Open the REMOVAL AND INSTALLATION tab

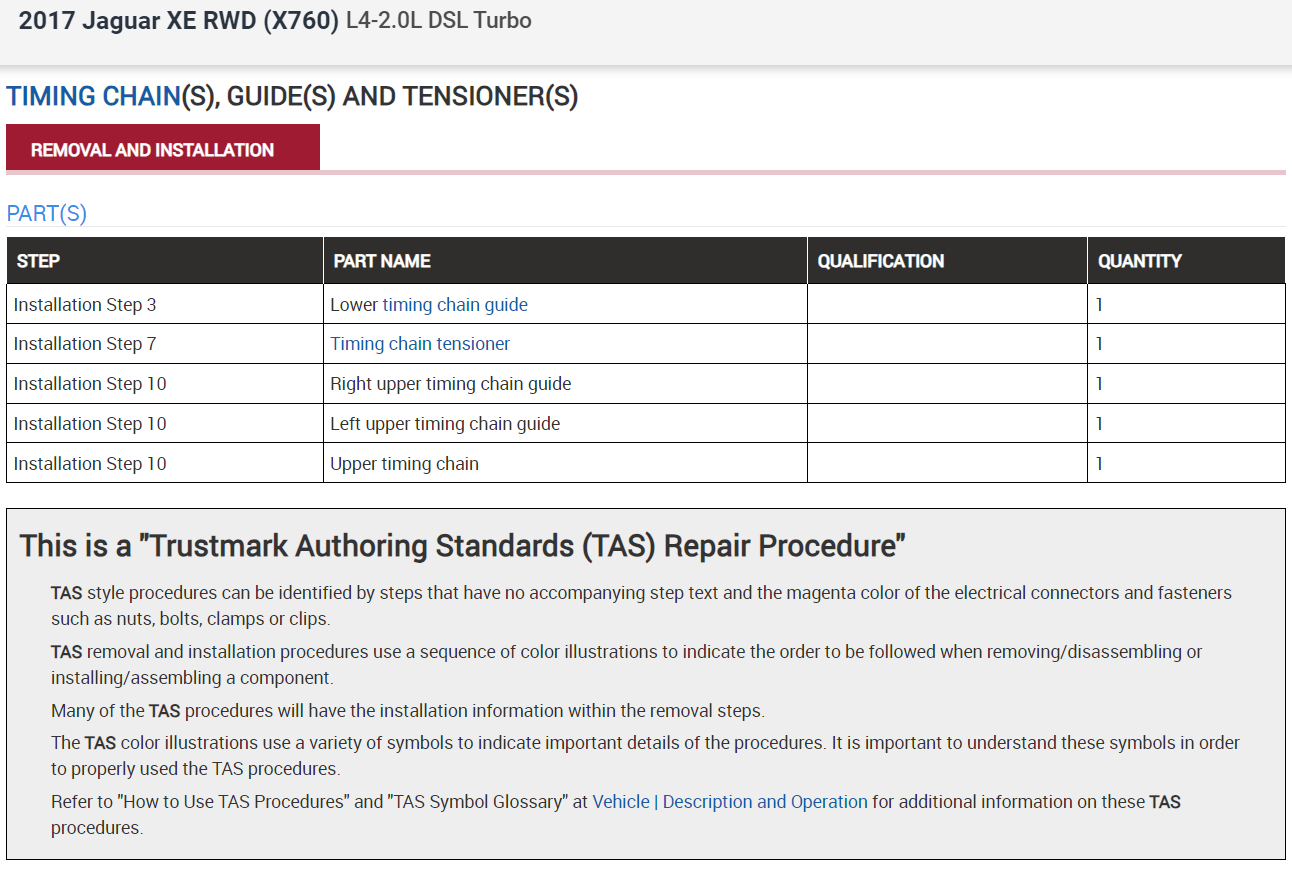(152, 150)
